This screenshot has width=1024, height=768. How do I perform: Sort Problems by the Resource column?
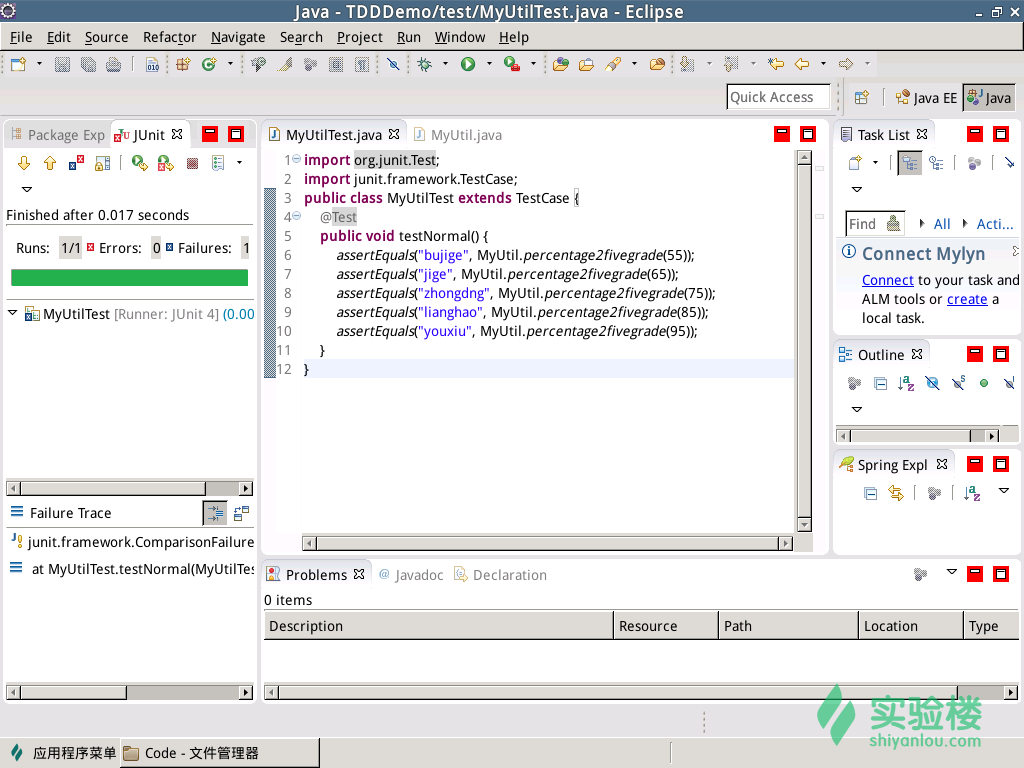(x=665, y=626)
